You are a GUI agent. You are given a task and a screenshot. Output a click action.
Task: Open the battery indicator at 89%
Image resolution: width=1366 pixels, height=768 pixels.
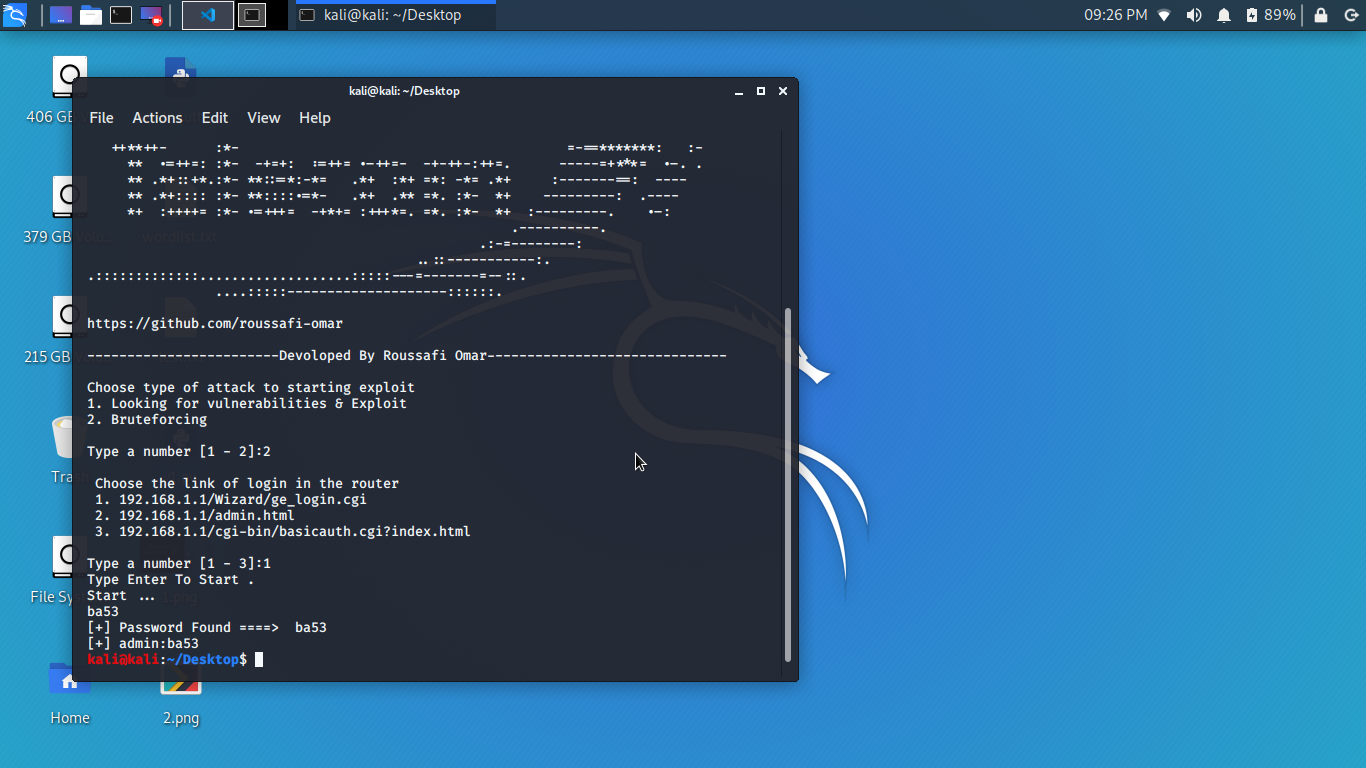[x=1270, y=15]
